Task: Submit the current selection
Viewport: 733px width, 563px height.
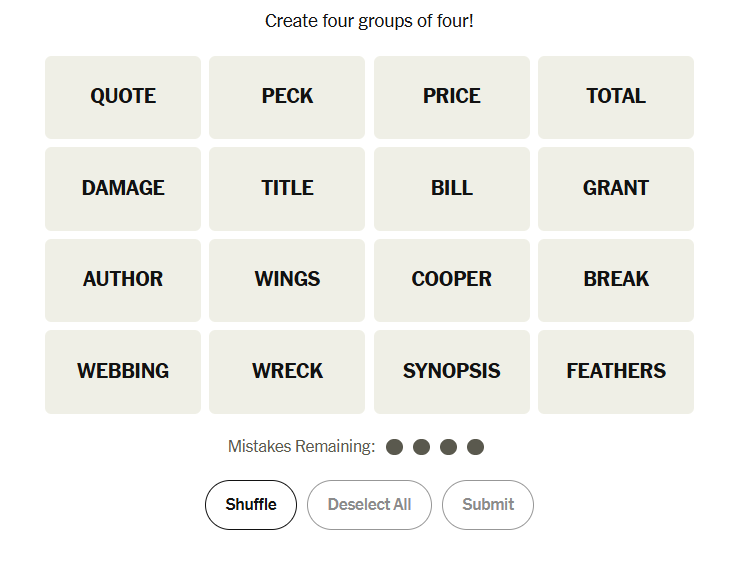Action: click(488, 505)
